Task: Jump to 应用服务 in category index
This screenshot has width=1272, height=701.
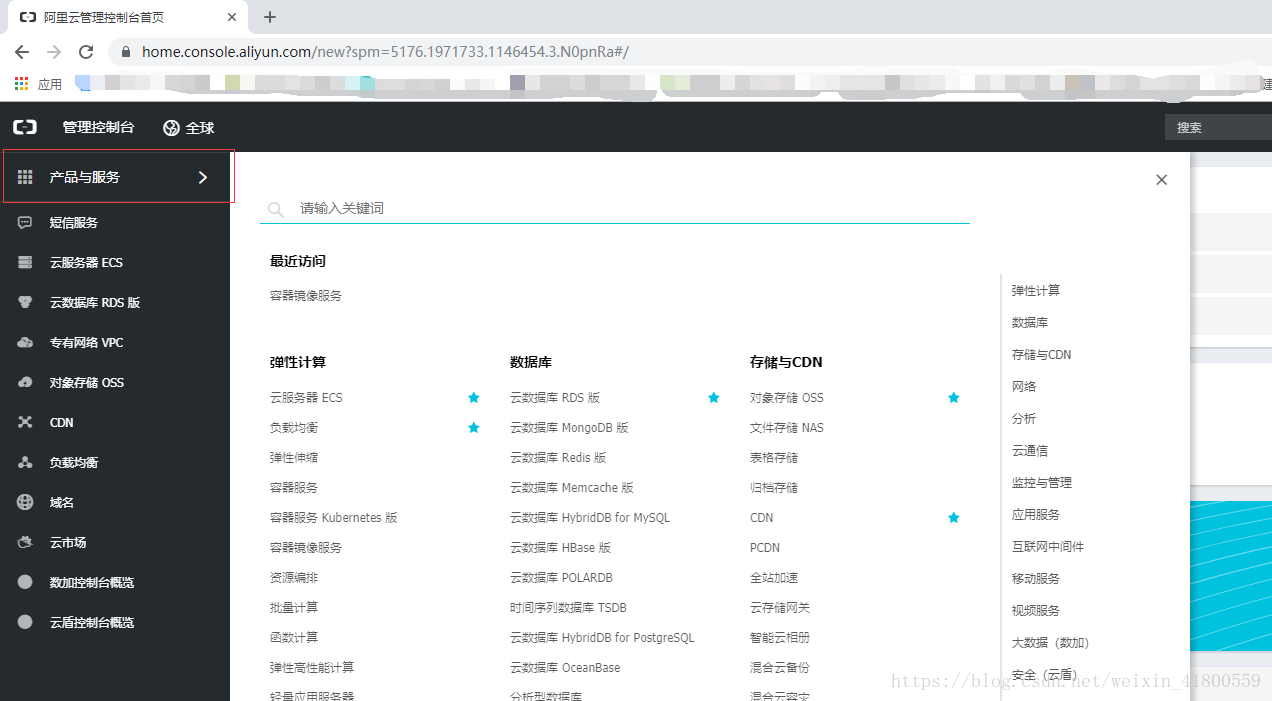Action: click(x=1036, y=515)
